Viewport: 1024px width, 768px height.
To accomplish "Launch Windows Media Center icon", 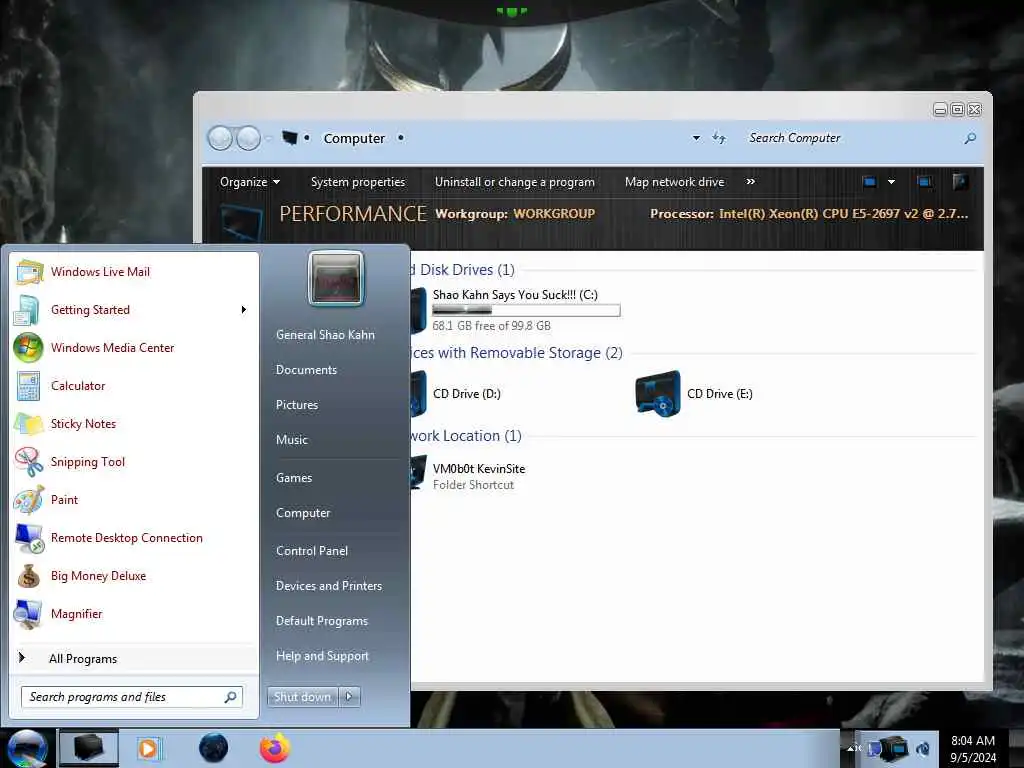I will (27, 348).
